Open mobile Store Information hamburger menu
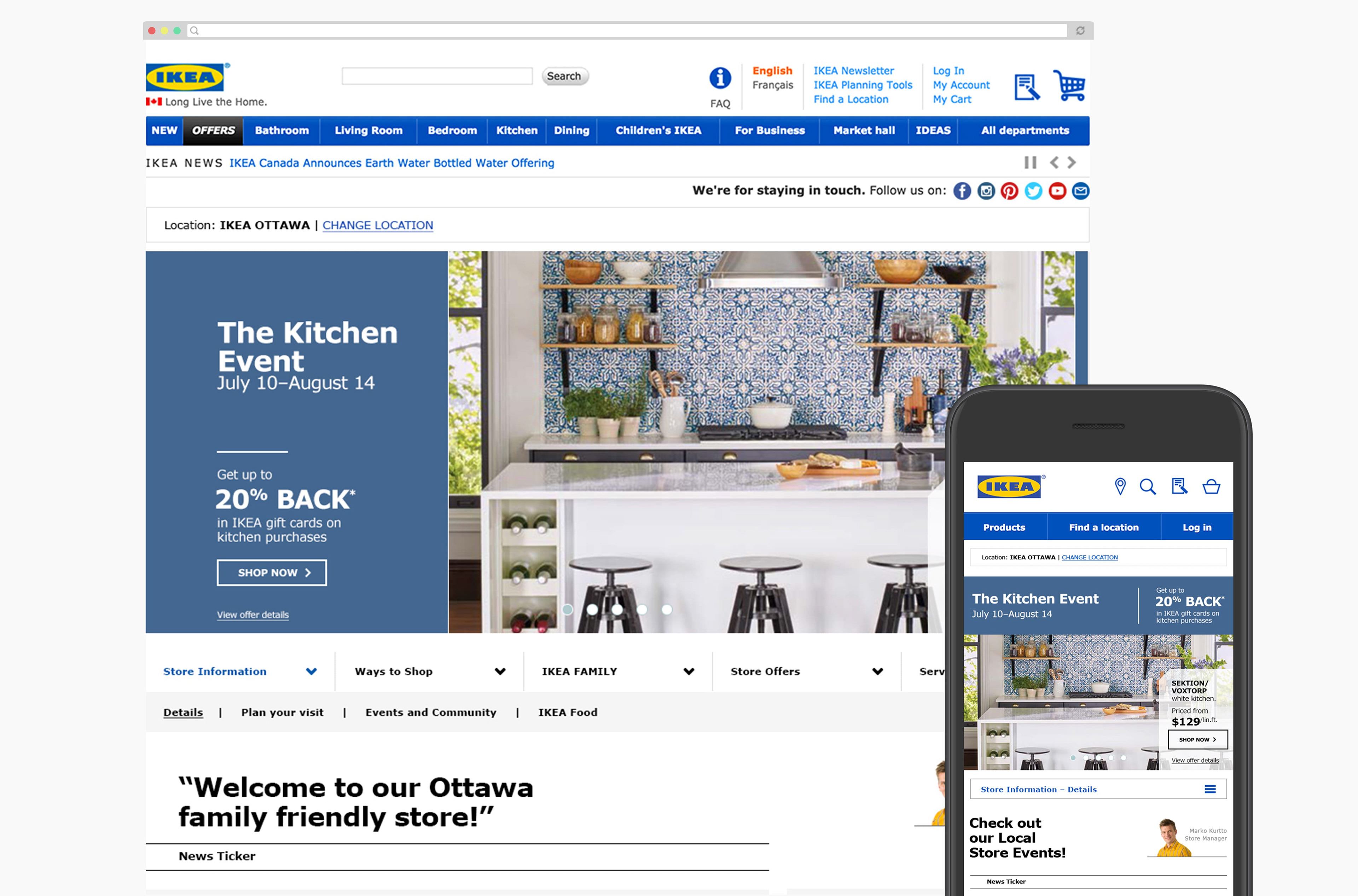Screen dimensions: 1358x896 tap(1210, 789)
